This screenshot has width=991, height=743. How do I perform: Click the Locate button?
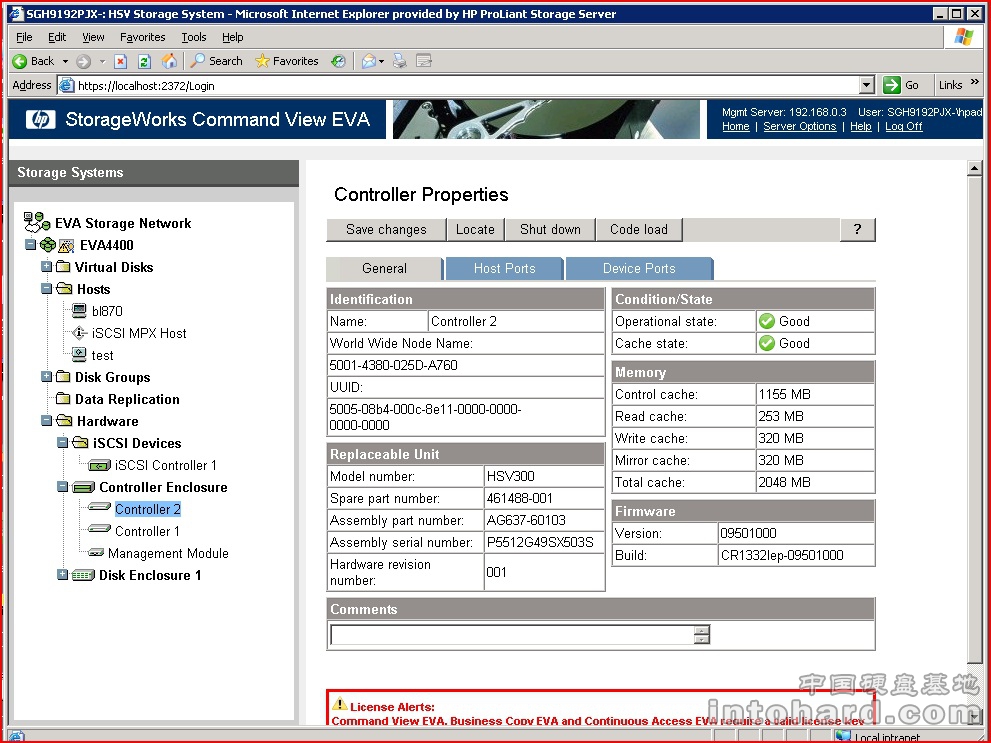point(475,229)
